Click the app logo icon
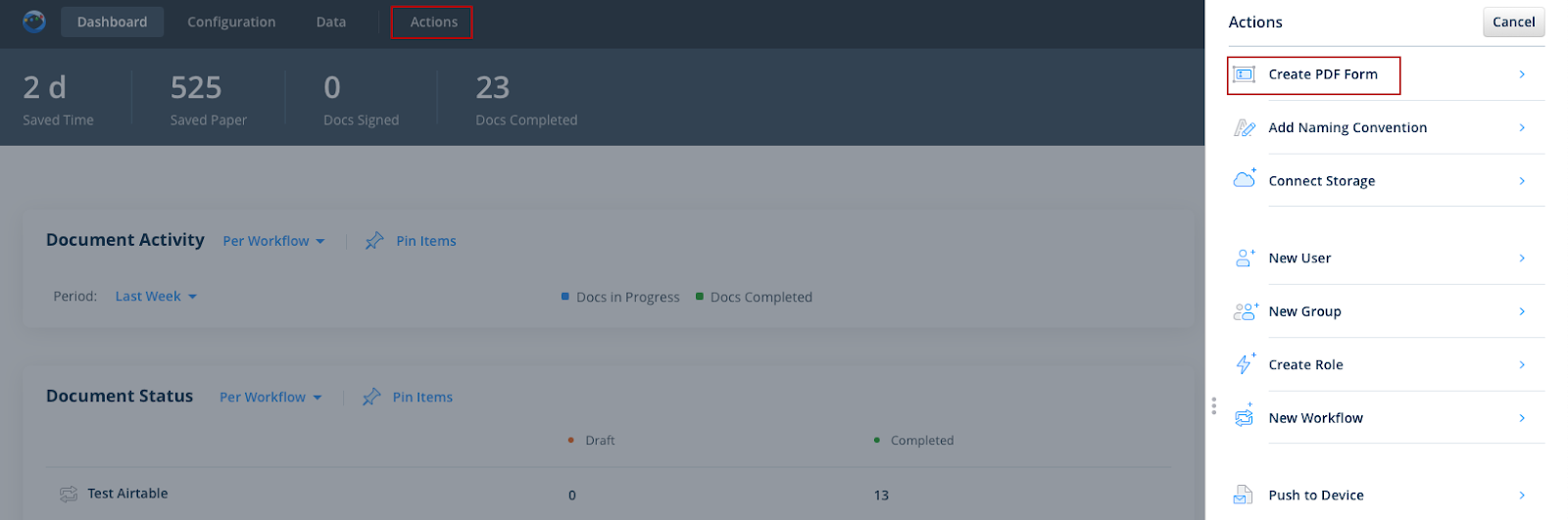The width and height of the screenshot is (1568, 520). 34,22
